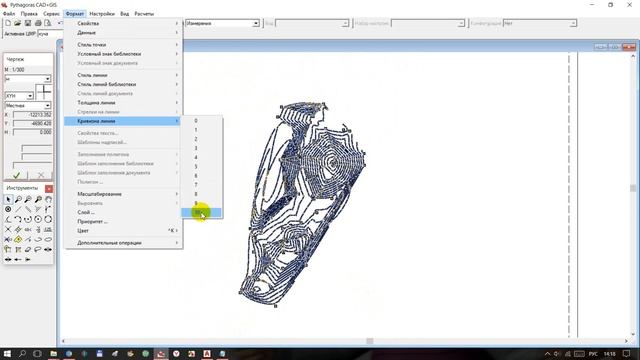
Task: Open the XYH coordinate type dropdown
Action: click(x=30, y=96)
